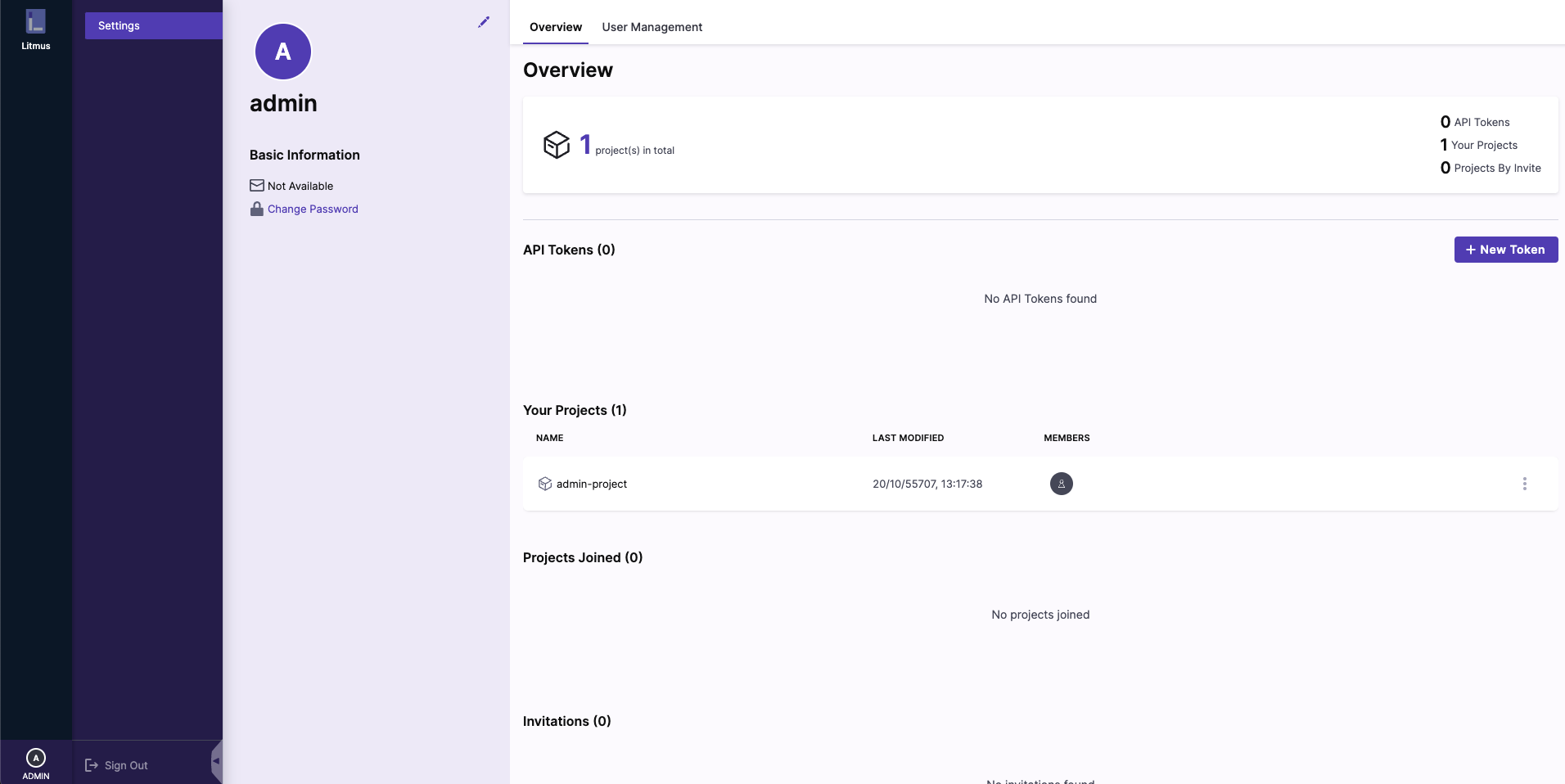
Task: Switch to the User Management tab
Action: coord(652,27)
